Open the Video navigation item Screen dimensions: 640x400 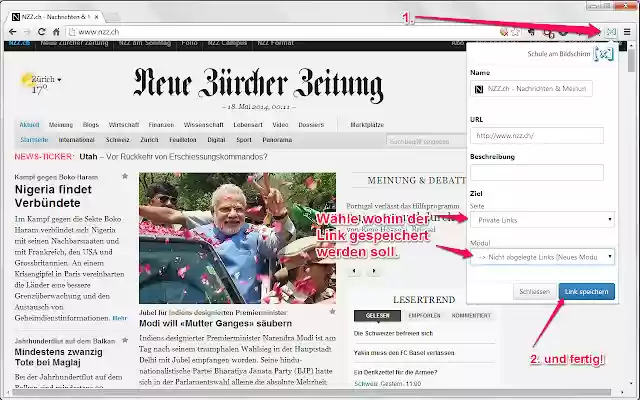pyautogui.click(x=280, y=124)
